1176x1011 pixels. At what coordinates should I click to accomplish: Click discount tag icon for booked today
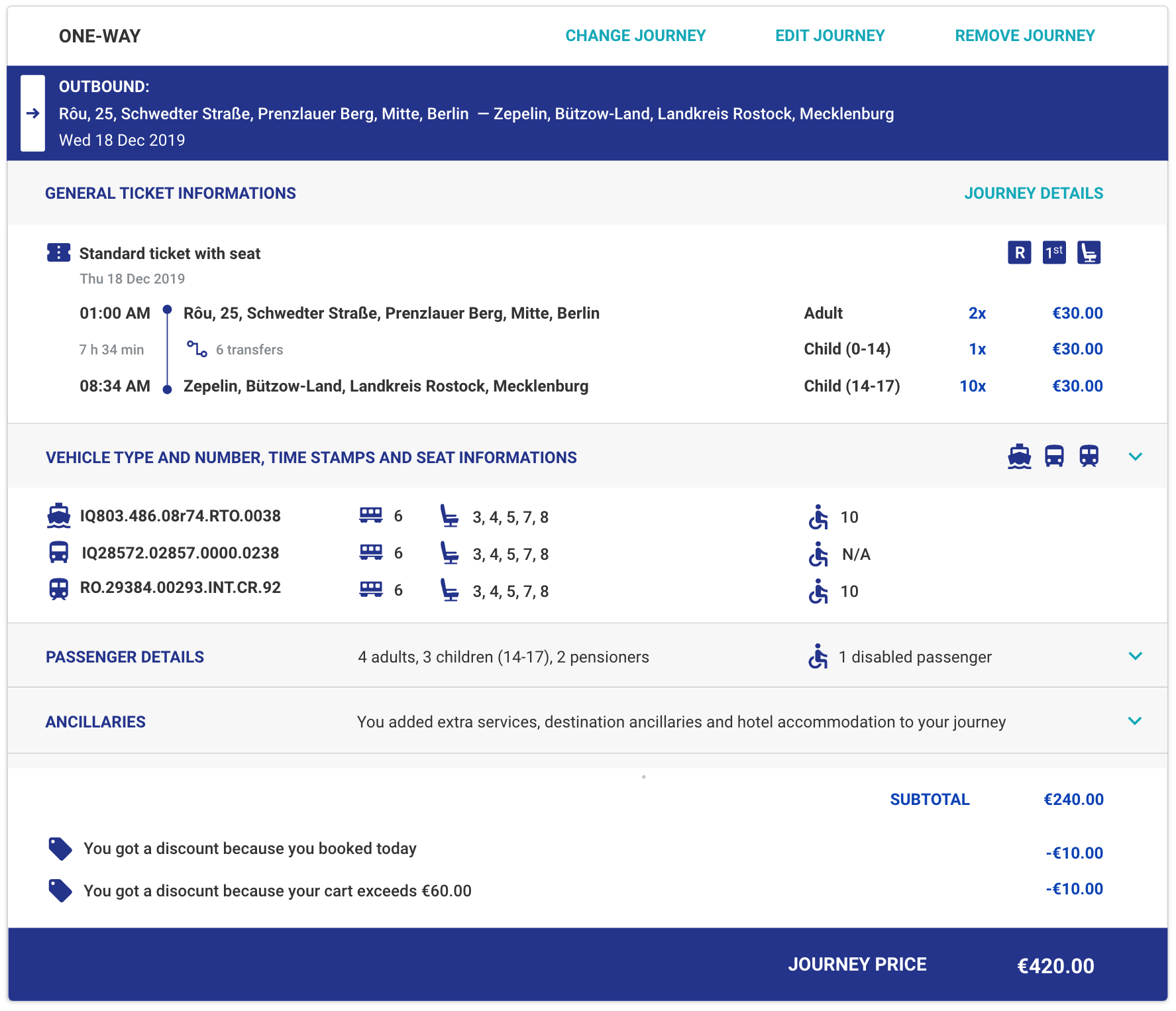click(60, 849)
